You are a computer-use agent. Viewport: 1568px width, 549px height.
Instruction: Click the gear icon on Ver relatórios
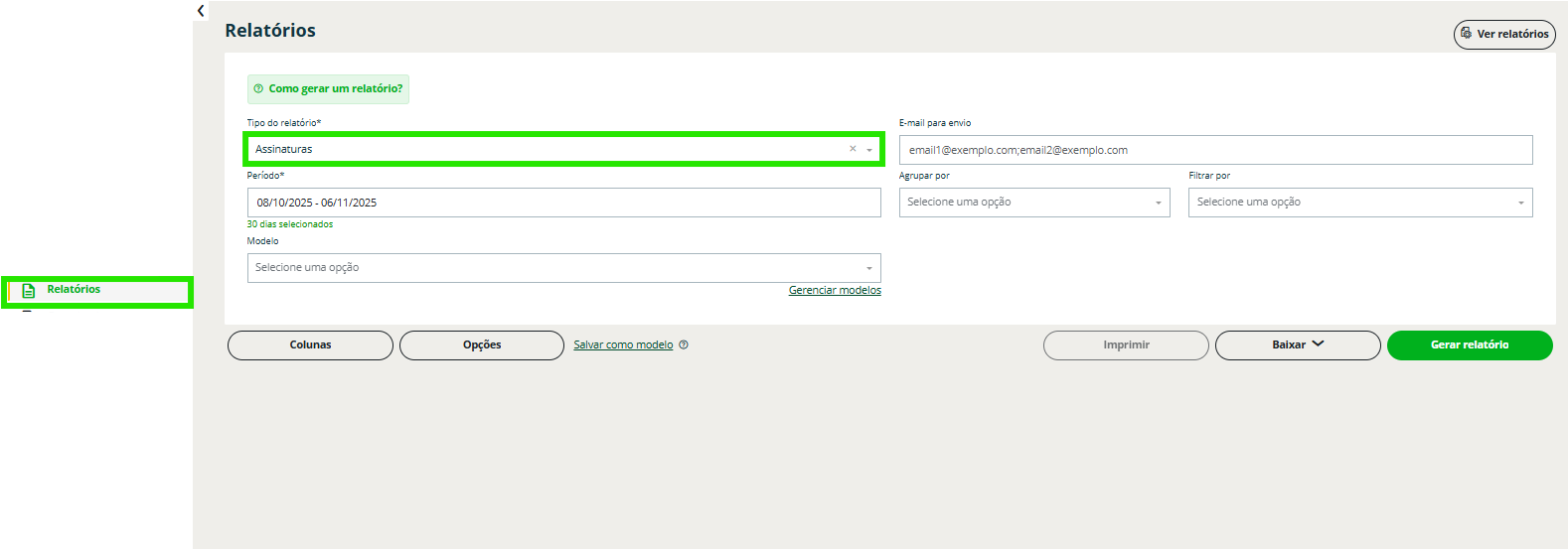click(x=1466, y=34)
